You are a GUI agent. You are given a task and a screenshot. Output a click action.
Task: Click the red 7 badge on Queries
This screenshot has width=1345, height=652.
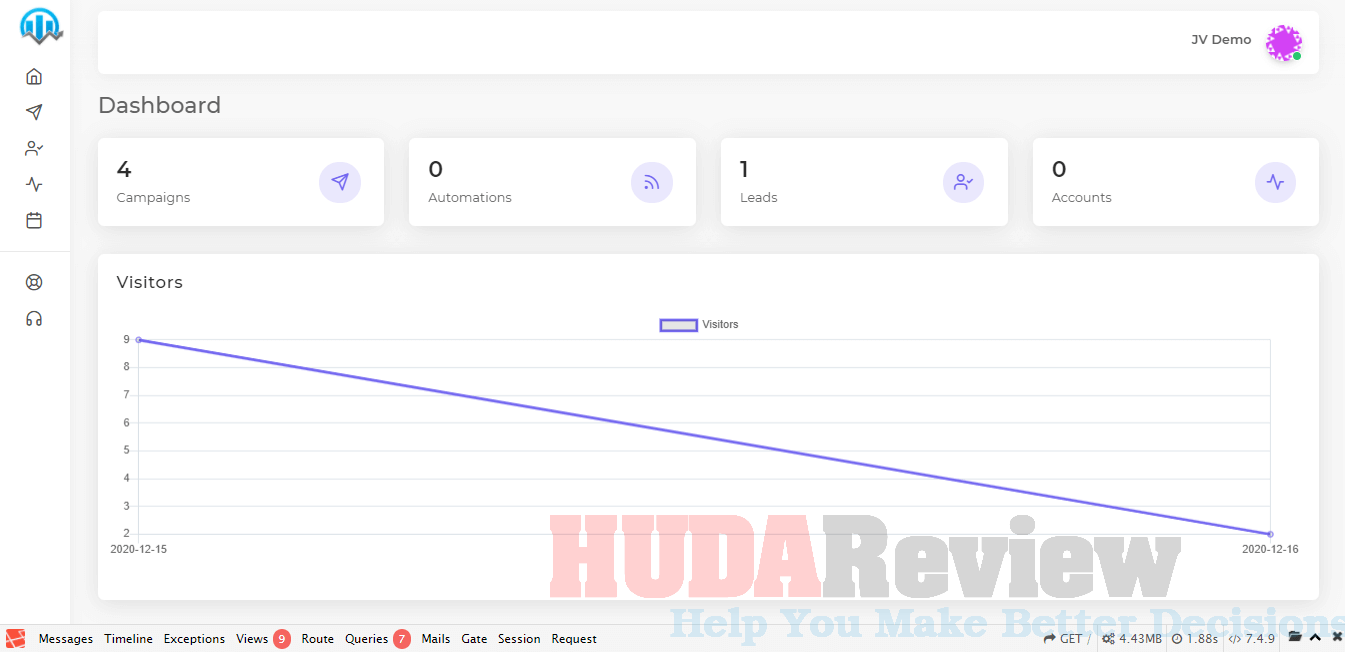pos(402,639)
